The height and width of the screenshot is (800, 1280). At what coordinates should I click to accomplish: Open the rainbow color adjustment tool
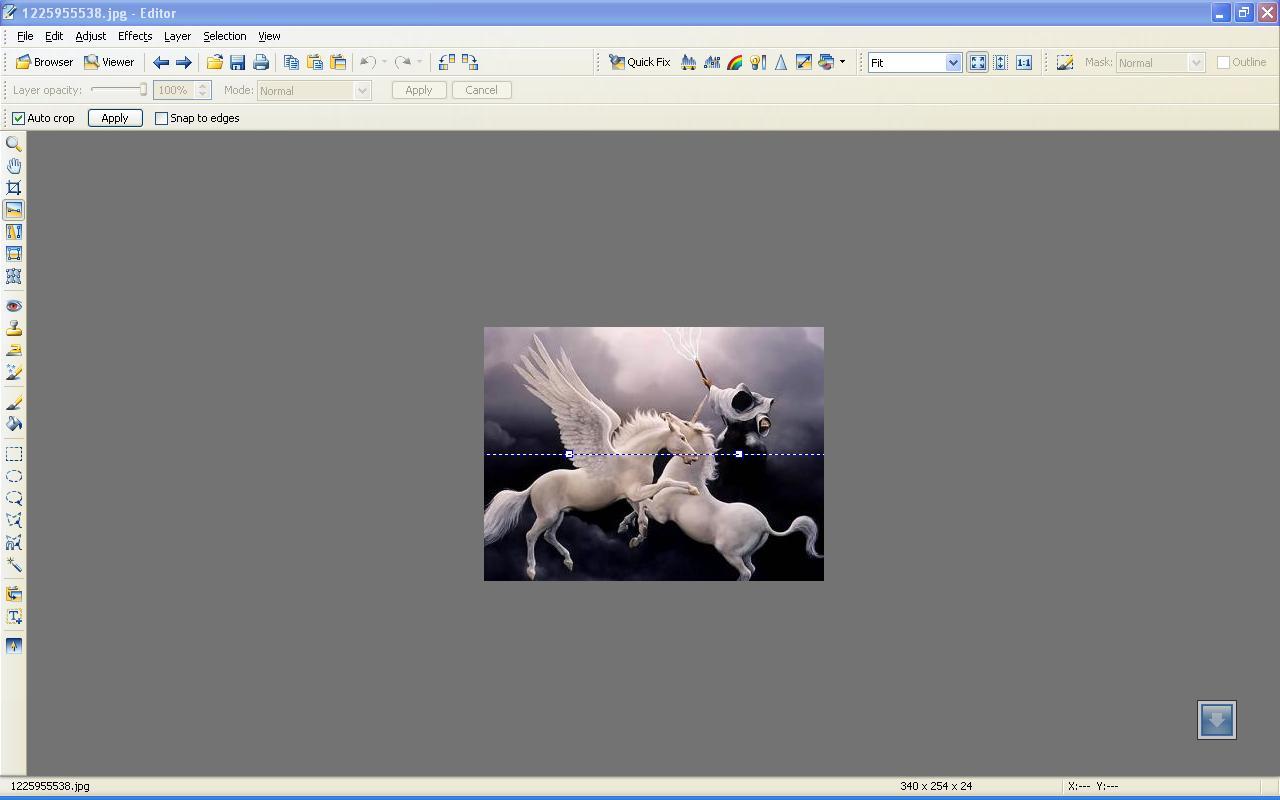click(735, 62)
